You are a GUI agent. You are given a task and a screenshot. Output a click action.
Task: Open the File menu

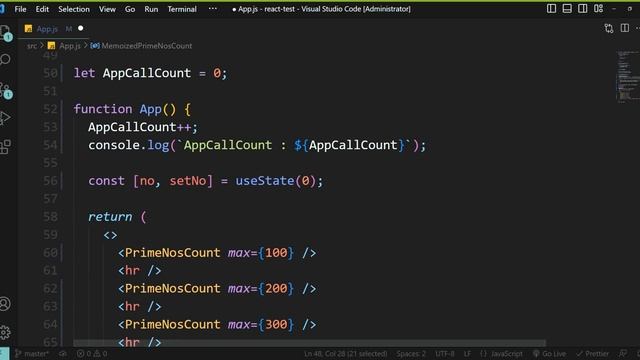[x=20, y=9]
